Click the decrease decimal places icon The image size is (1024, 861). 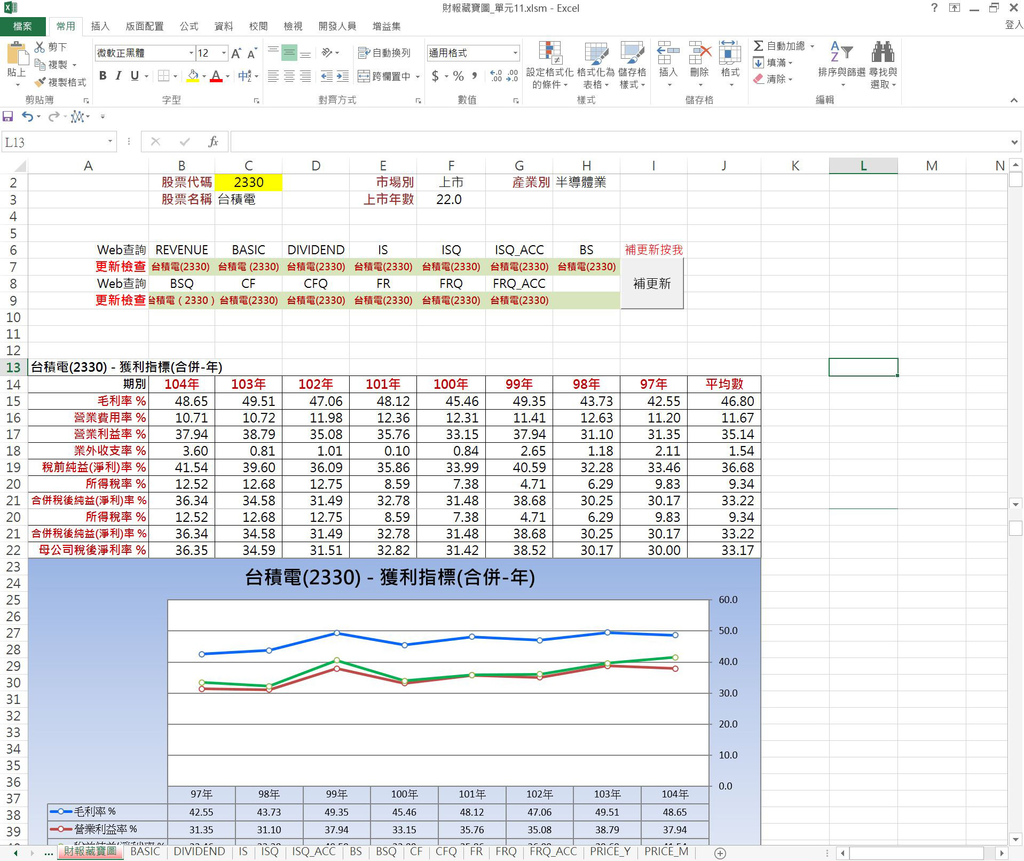513,76
